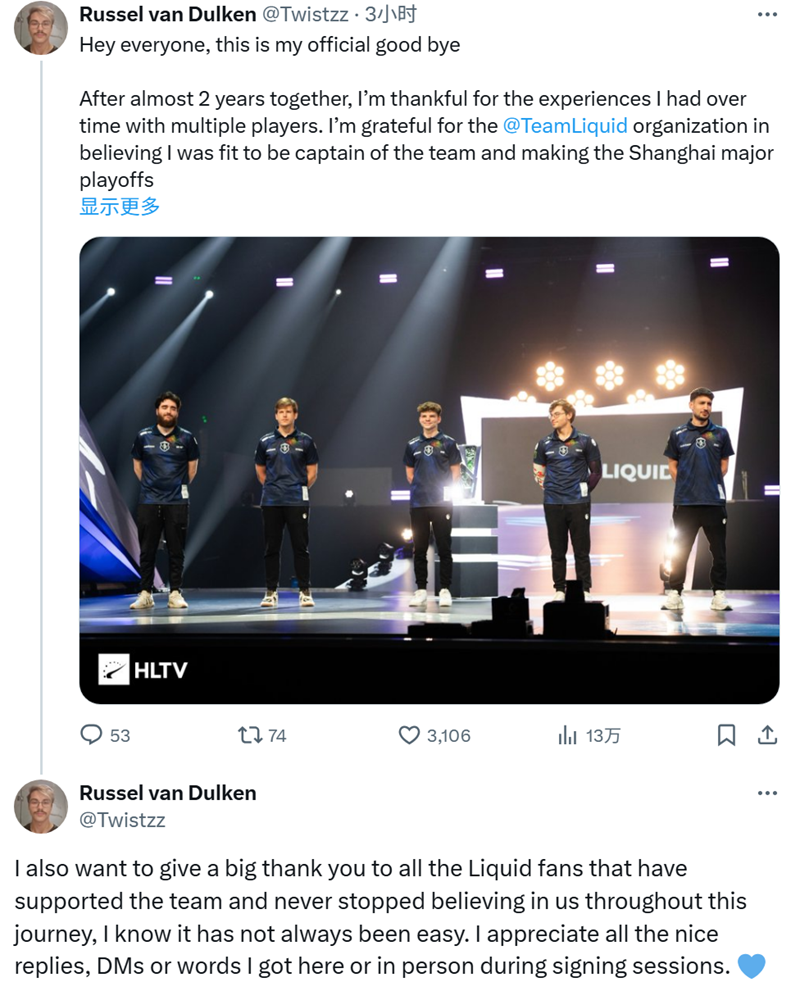Expand the tweet with 显示更多
Viewport: 800px width, 982px height.
(x=119, y=207)
